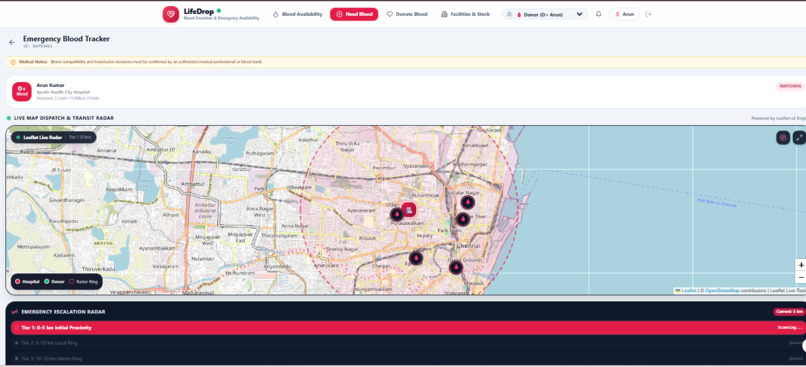The height and width of the screenshot is (367, 806).
Task: Click the red no-entry map control
Action: 783,137
